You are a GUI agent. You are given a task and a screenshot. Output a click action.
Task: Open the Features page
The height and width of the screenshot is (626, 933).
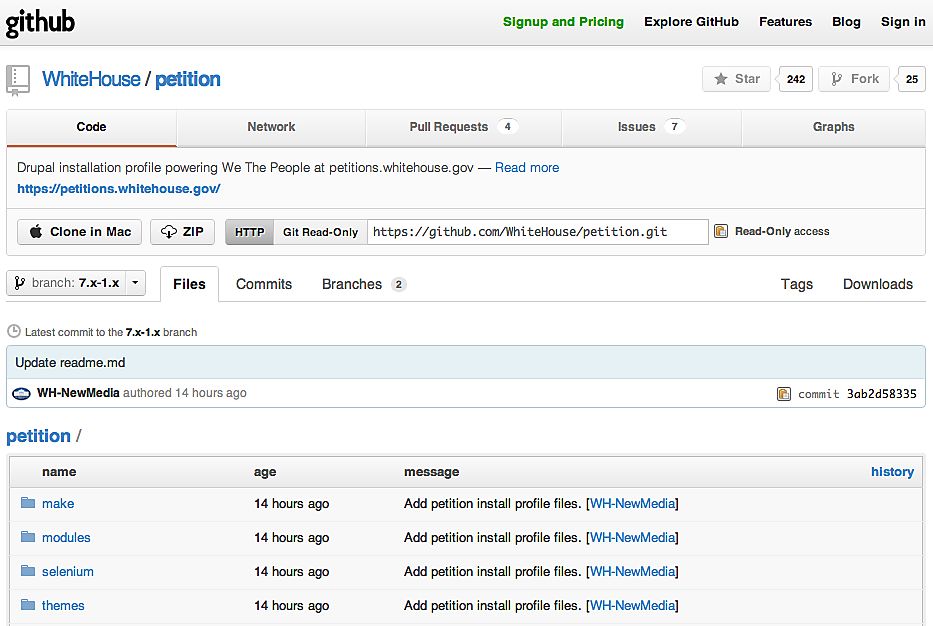pyautogui.click(x=785, y=22)
